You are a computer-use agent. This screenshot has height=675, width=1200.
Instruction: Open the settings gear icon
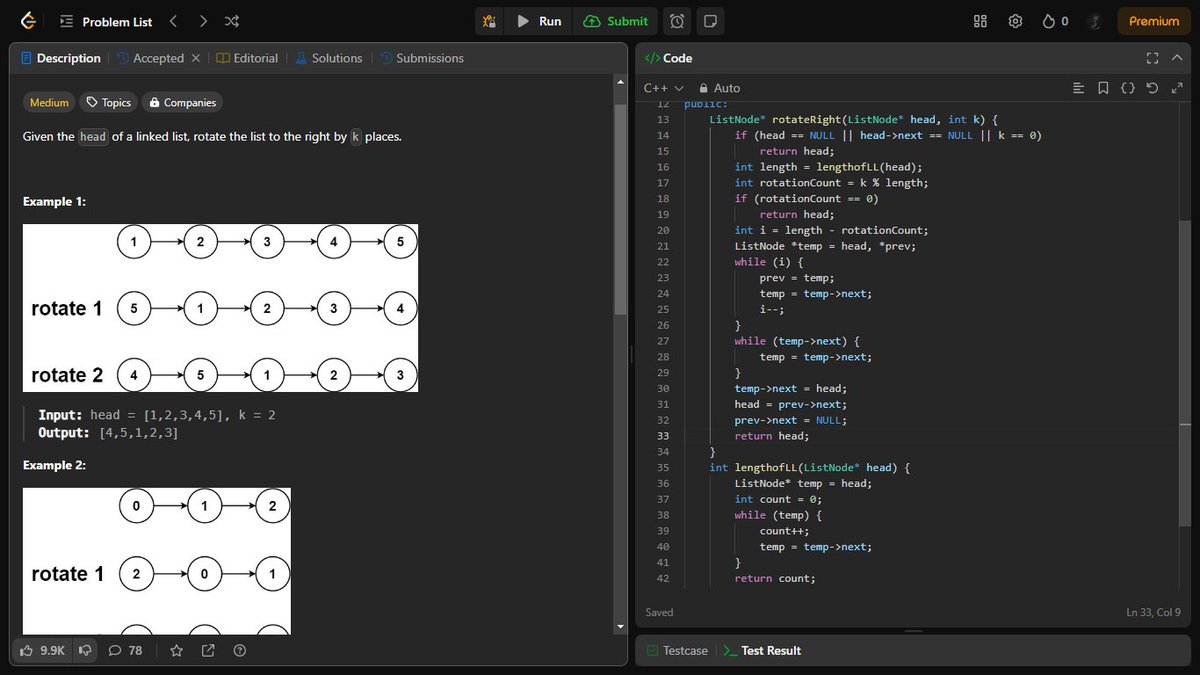coord(1015,21)
